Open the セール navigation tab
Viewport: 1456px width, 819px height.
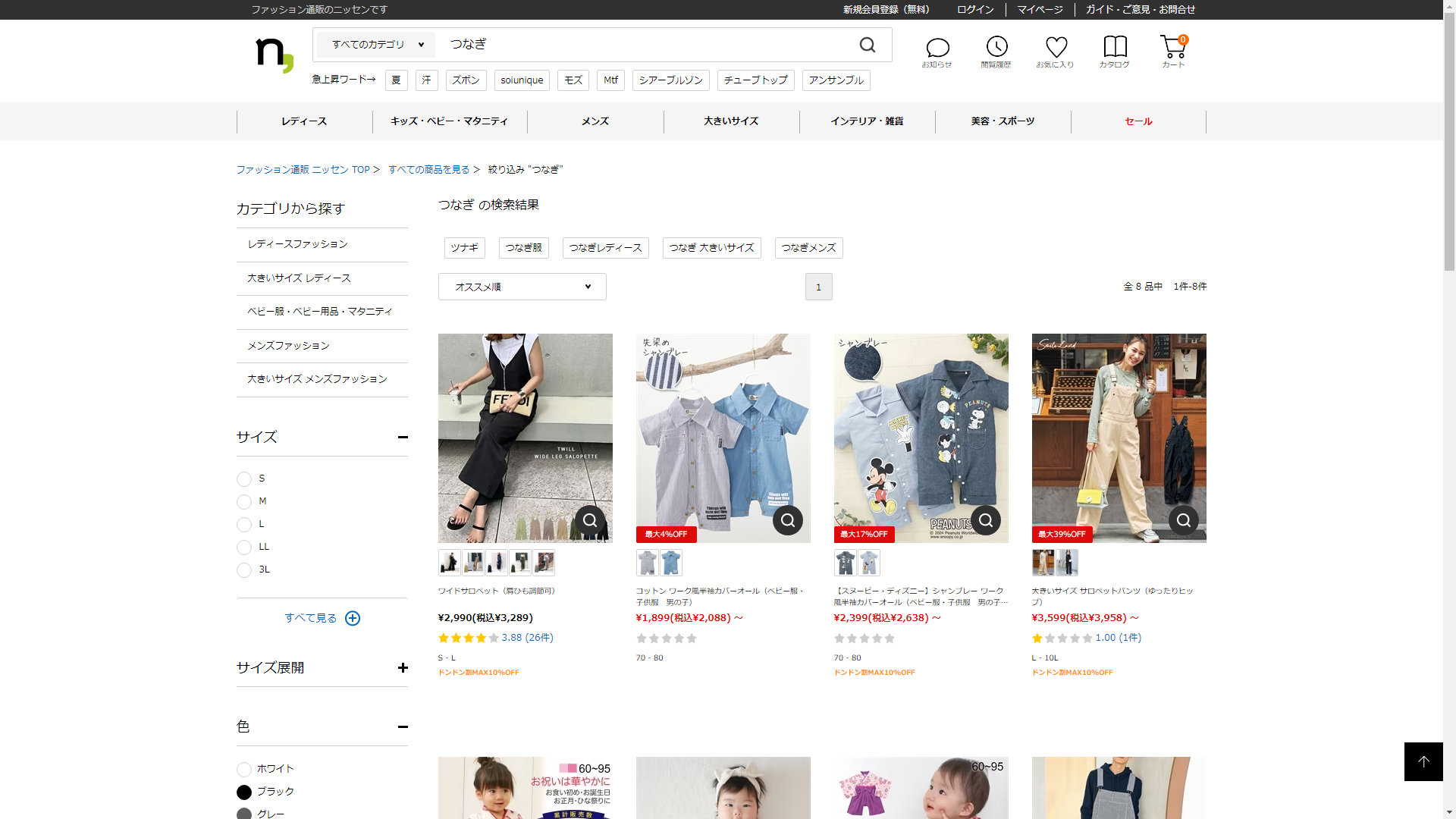[1137, 121]
